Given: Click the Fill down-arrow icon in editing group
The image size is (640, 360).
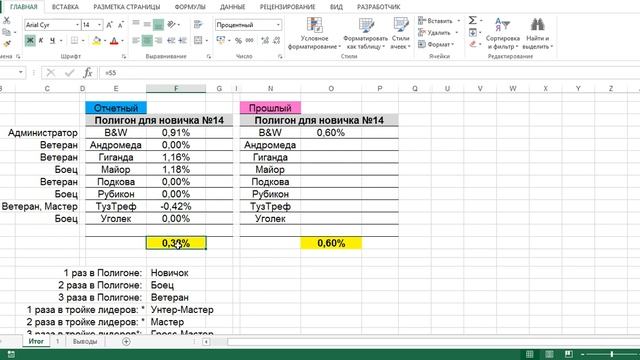Looking at the screenshot, I should tap(473, 32).
